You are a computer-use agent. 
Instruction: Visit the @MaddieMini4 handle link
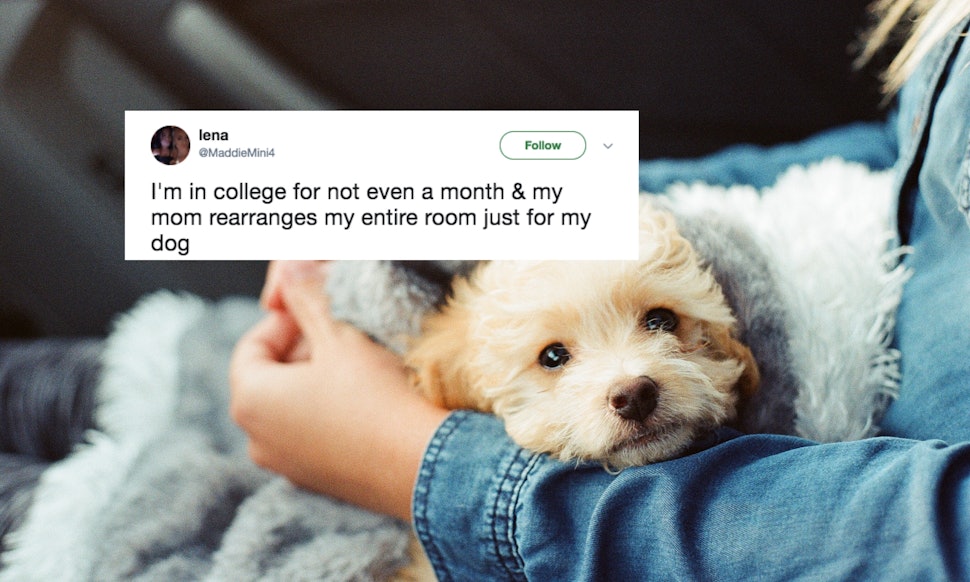tap(236, 153)
